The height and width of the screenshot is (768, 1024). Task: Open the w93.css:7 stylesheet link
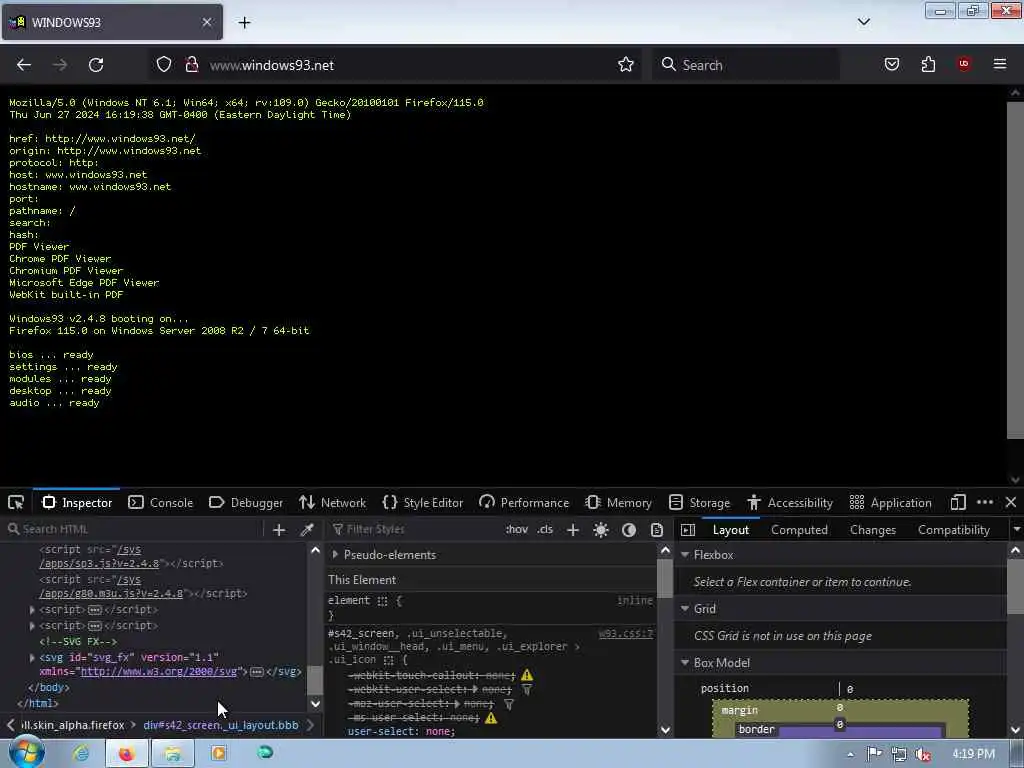[626, 633]
